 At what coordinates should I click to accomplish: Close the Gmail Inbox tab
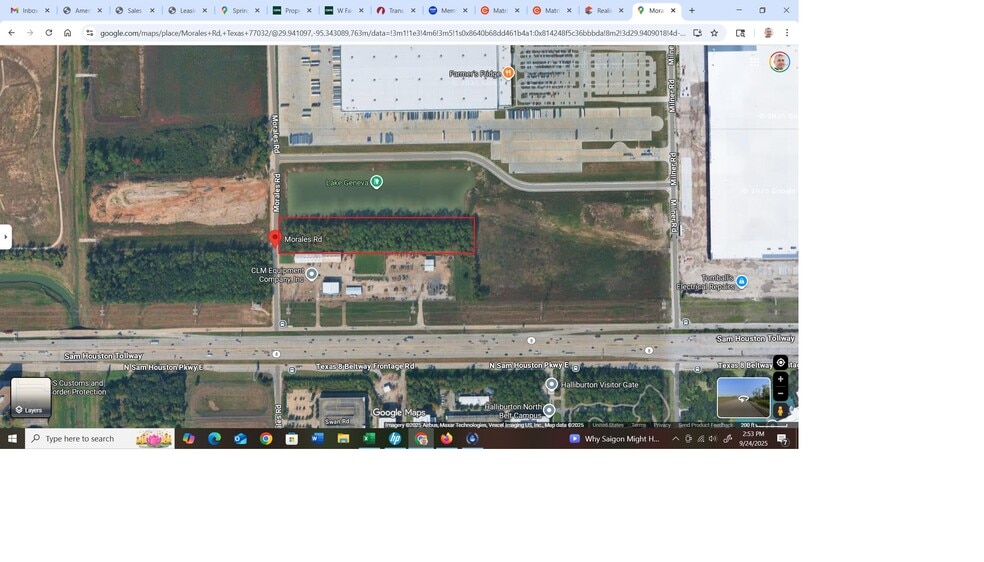coord(48,11)
